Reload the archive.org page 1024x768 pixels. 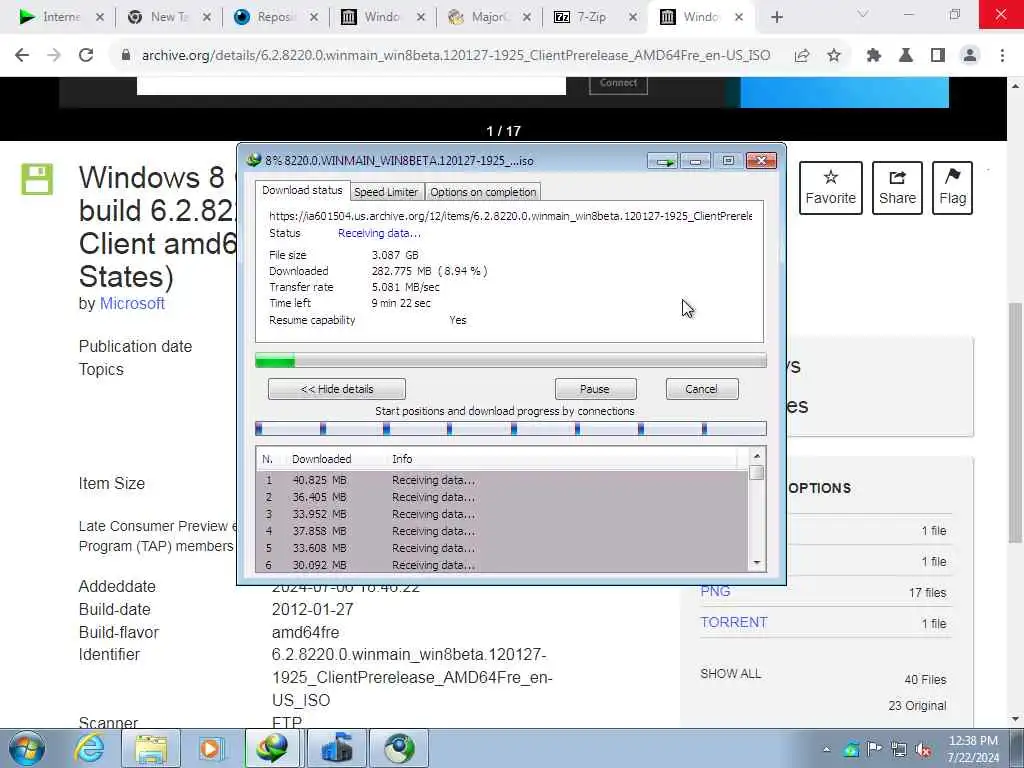86,56
